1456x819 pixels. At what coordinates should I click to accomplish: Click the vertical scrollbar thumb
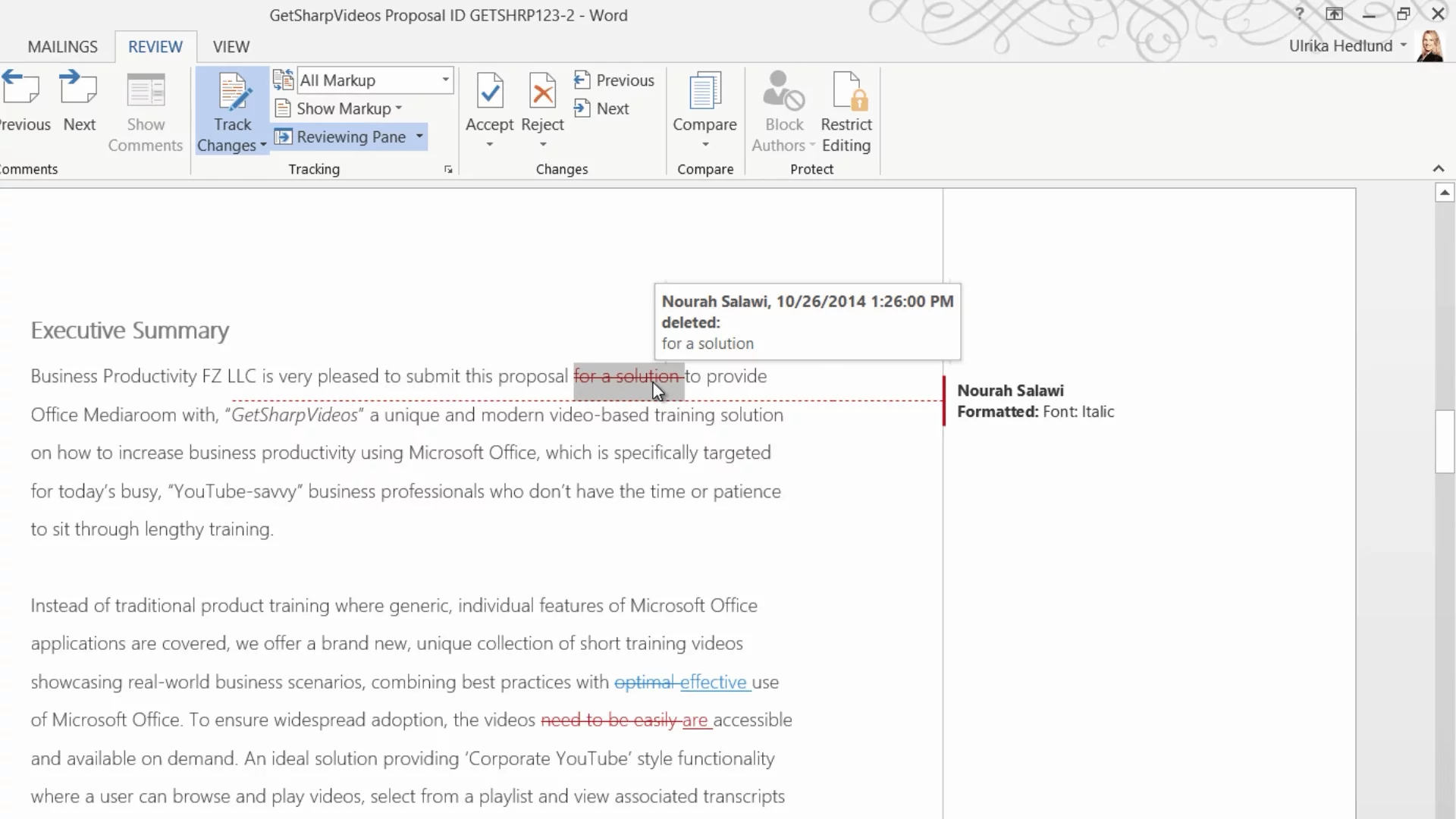[x=1444, y=441]
